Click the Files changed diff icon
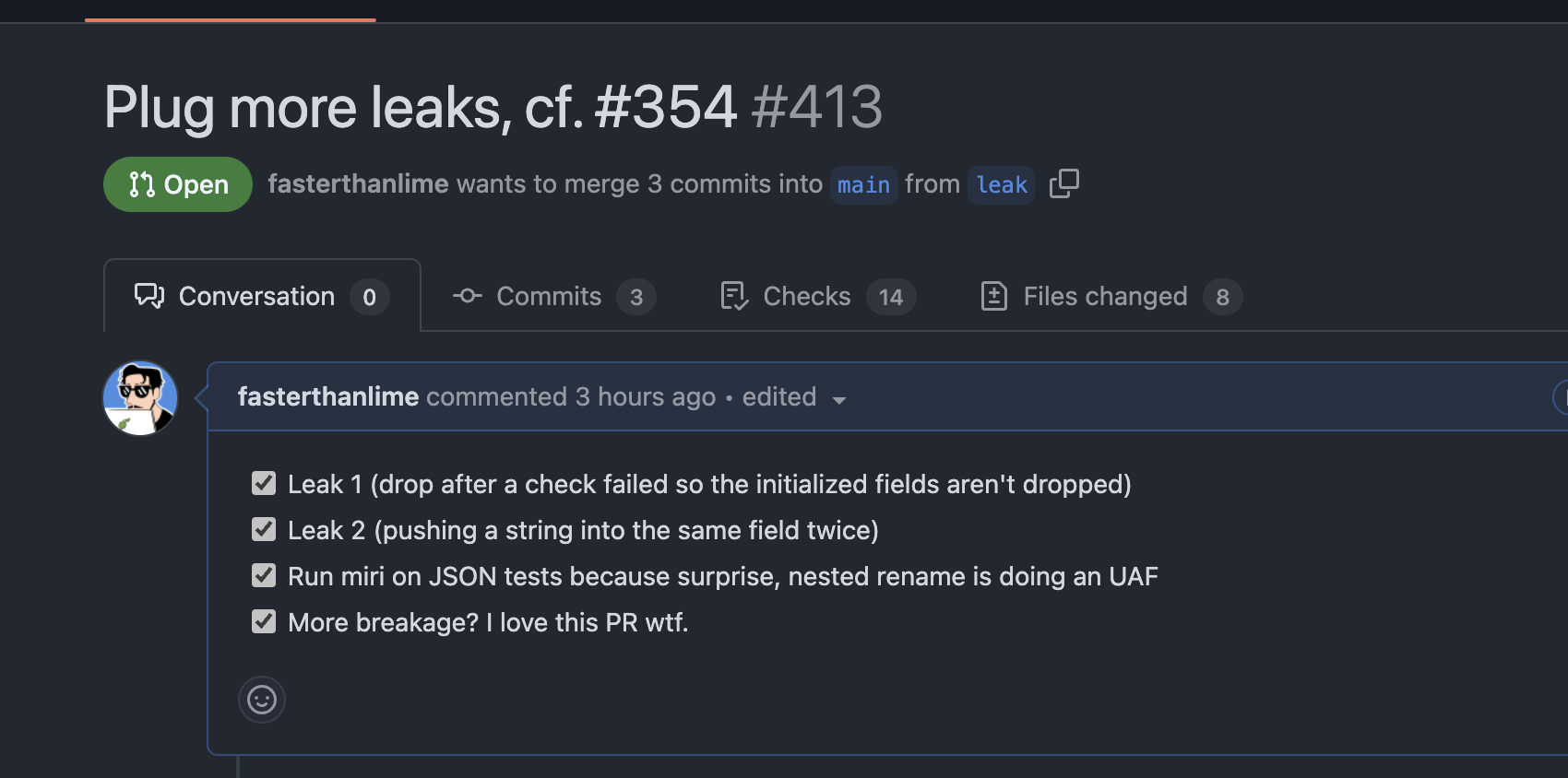Viewport: 1568px width, 778px height. click(994, 296)
